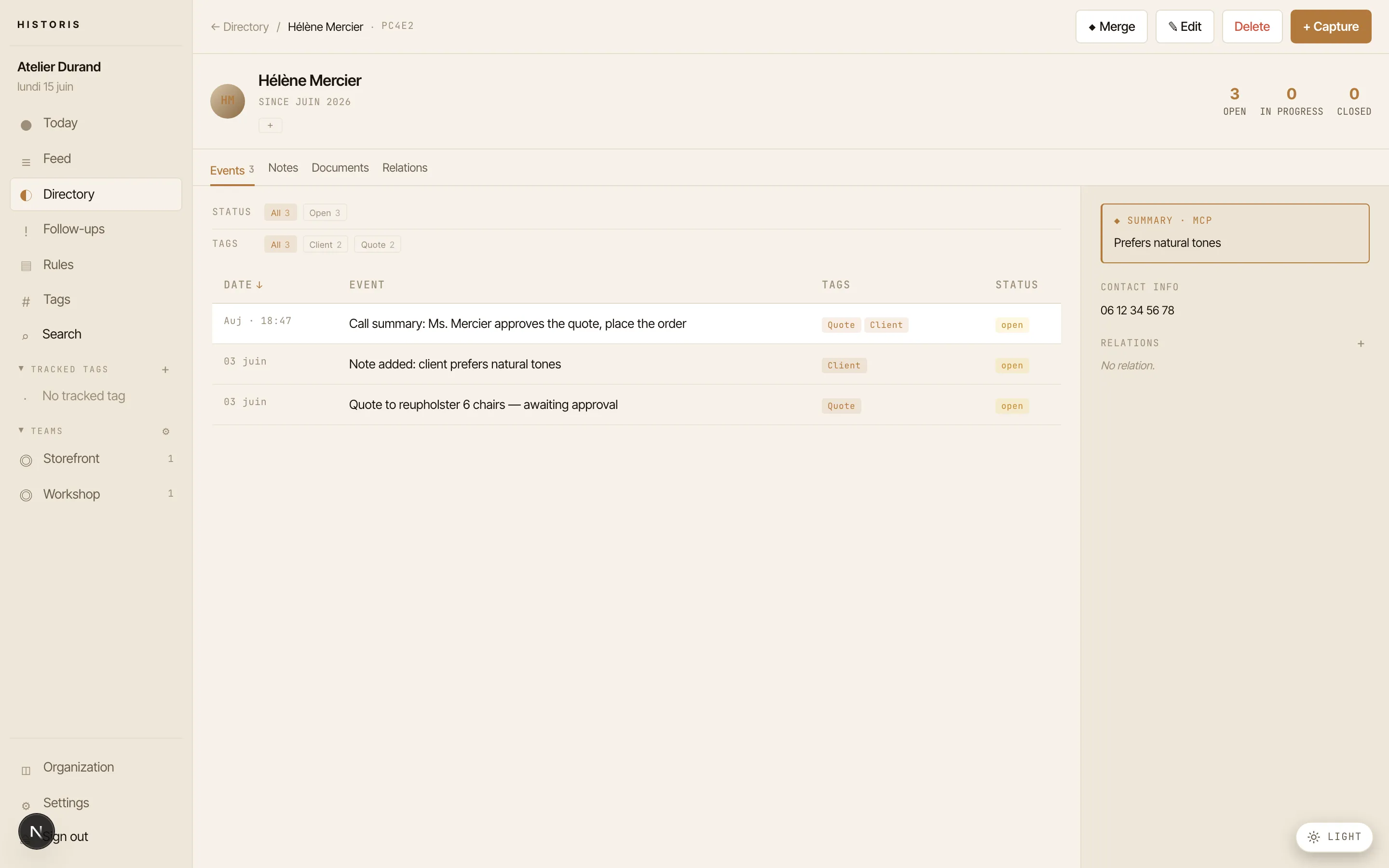1389x868 pixels.
Task: Click the 0 Closed counter
Action: click(x=1354, y=101)
